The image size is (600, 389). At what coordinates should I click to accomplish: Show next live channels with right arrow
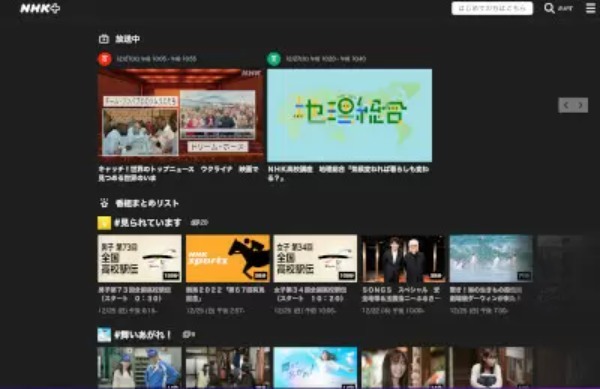[580, 105]
